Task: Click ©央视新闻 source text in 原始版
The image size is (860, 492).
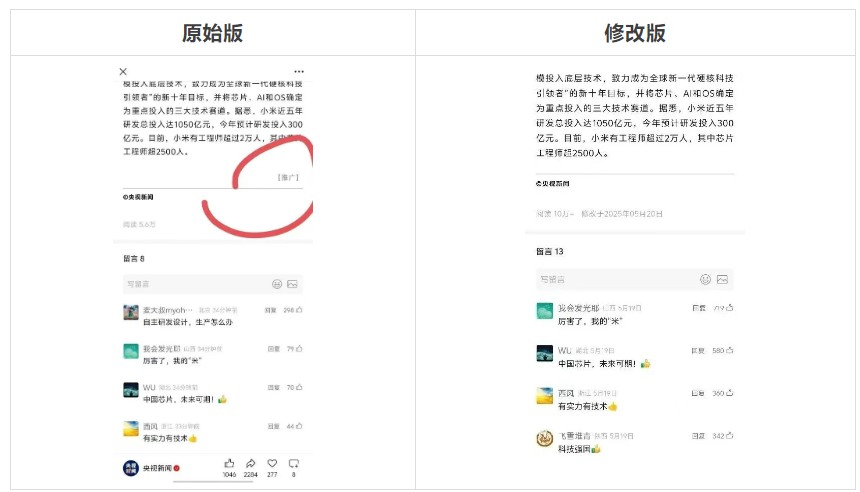Action: click(138, 196)
